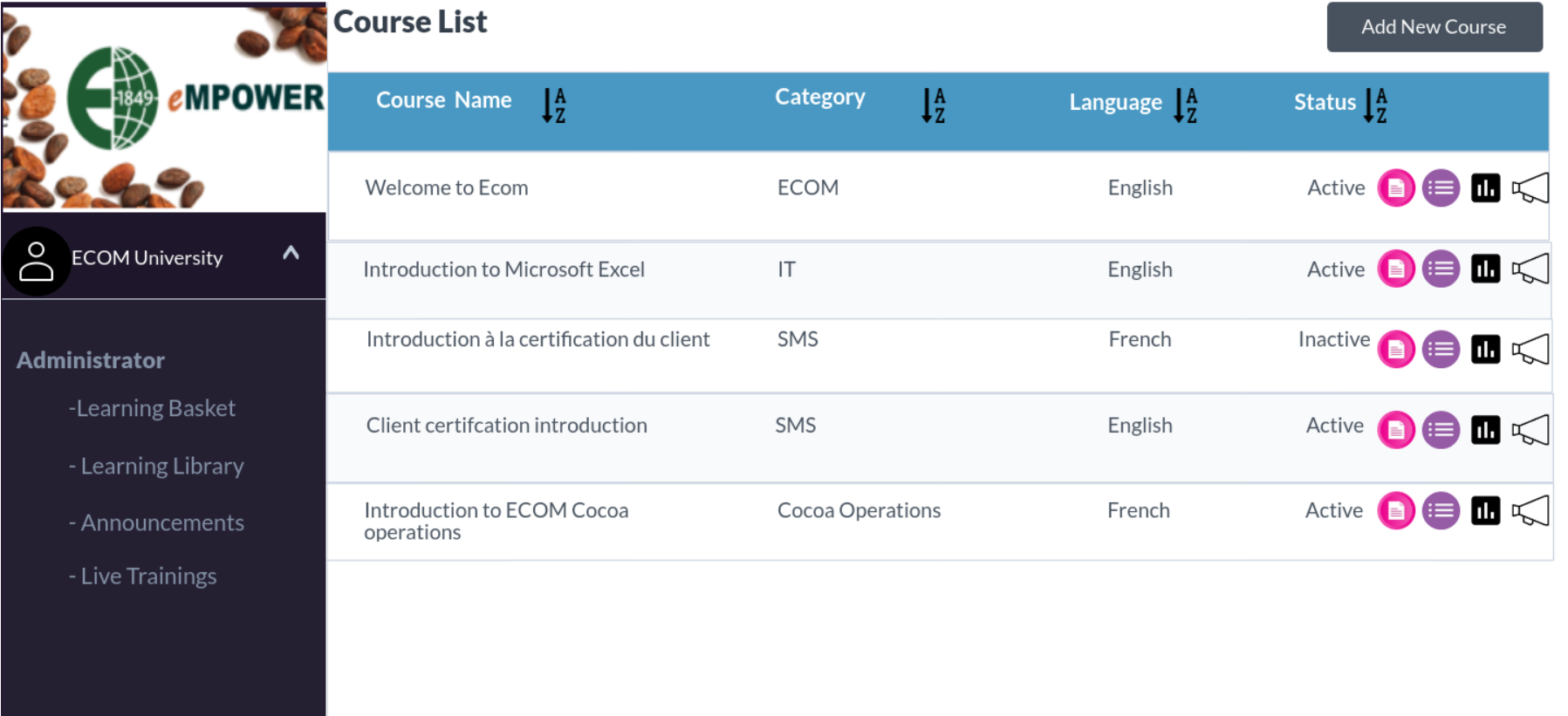1568x716 pixels.
Task: Open purple list icon for Introduction to Microsoft Excel
Action: [x=1441, y=269]
